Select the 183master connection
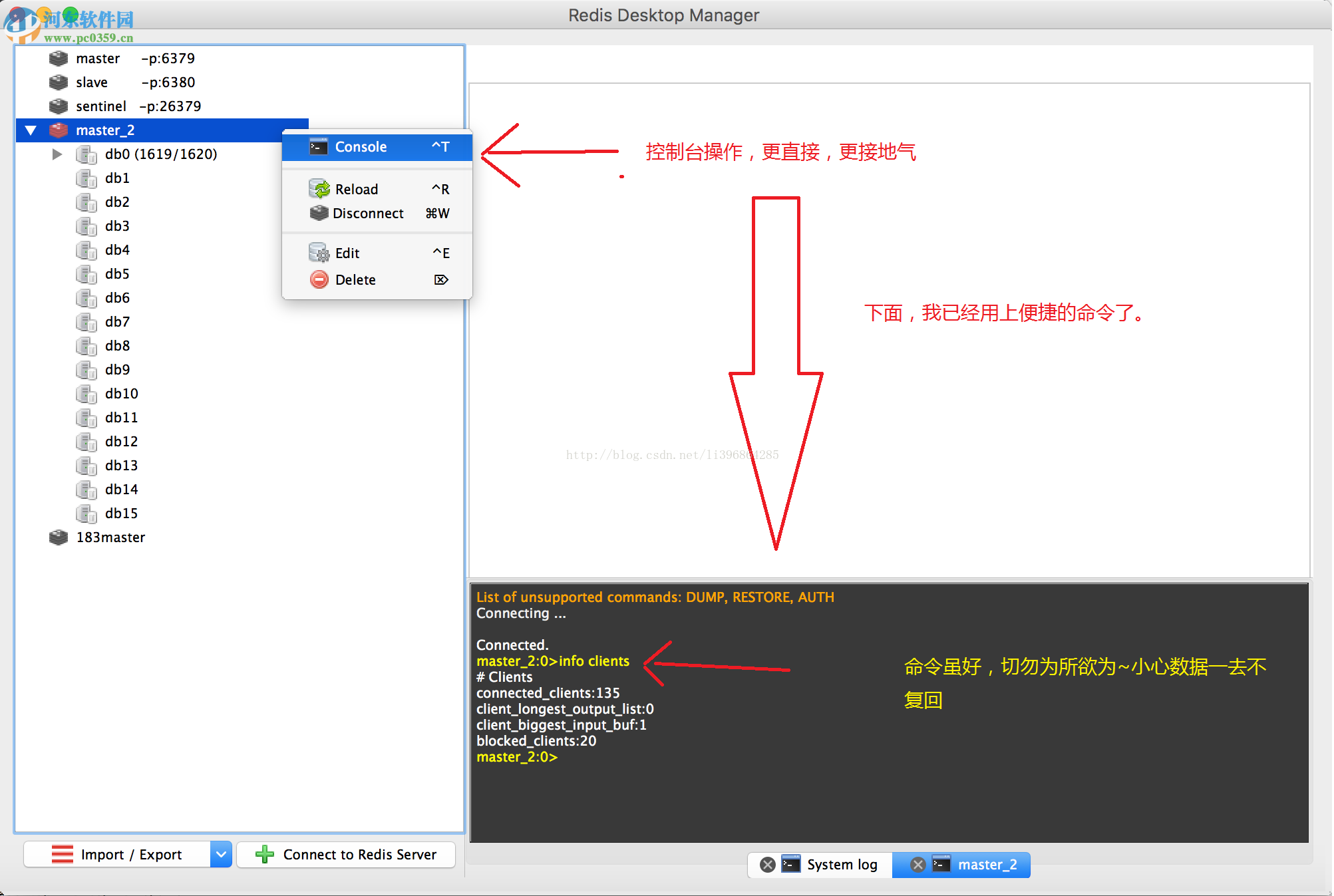 click(x=110, y=537)
